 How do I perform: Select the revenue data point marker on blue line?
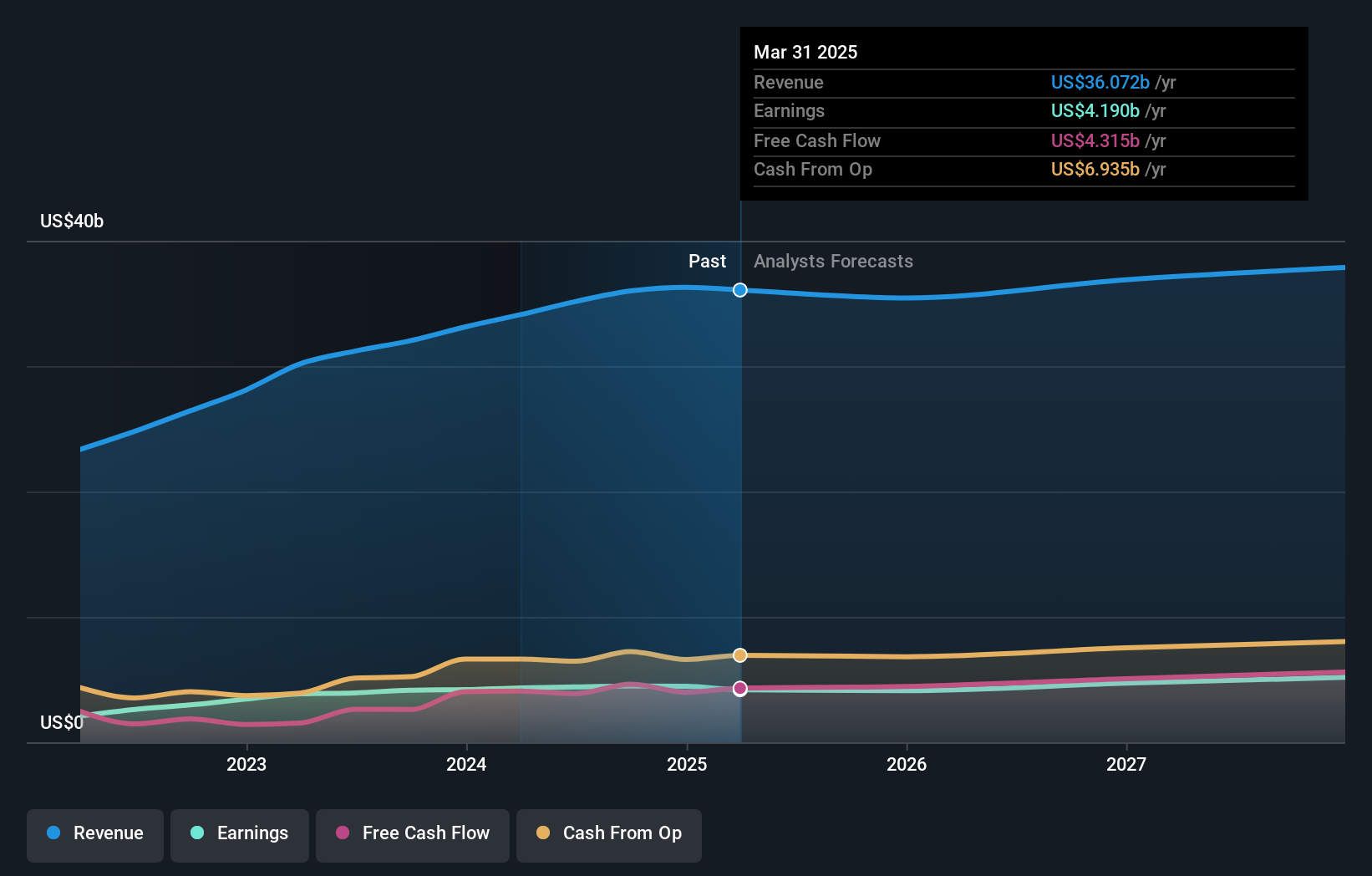740,290
